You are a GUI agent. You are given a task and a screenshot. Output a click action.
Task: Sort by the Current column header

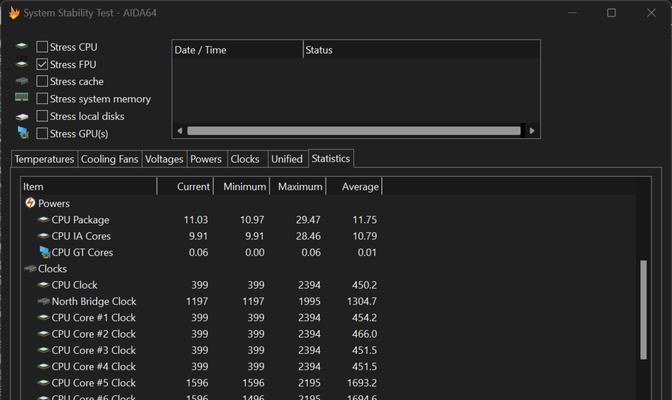point(185,186)
